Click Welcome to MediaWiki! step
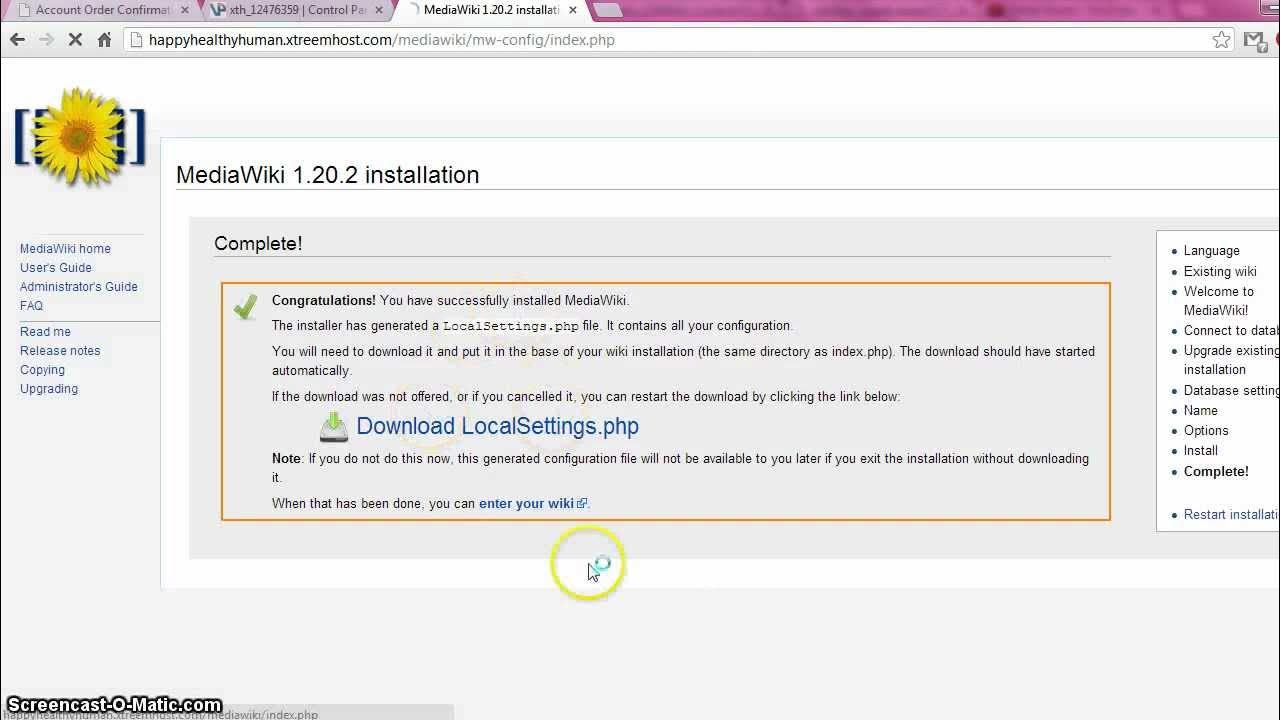Screen dimensions: 1280x720 pyautogui.click(x=1218, y=301)
